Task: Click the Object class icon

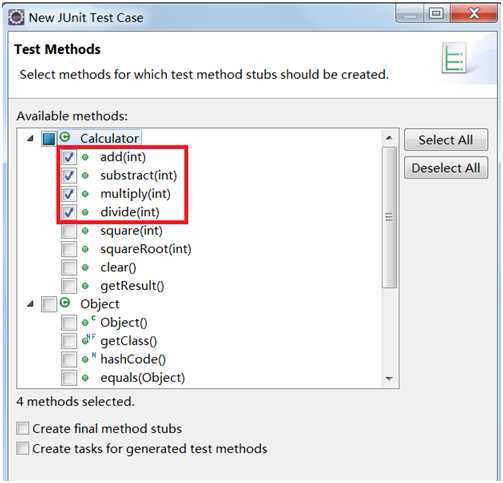Action: (x=65, y=303)
